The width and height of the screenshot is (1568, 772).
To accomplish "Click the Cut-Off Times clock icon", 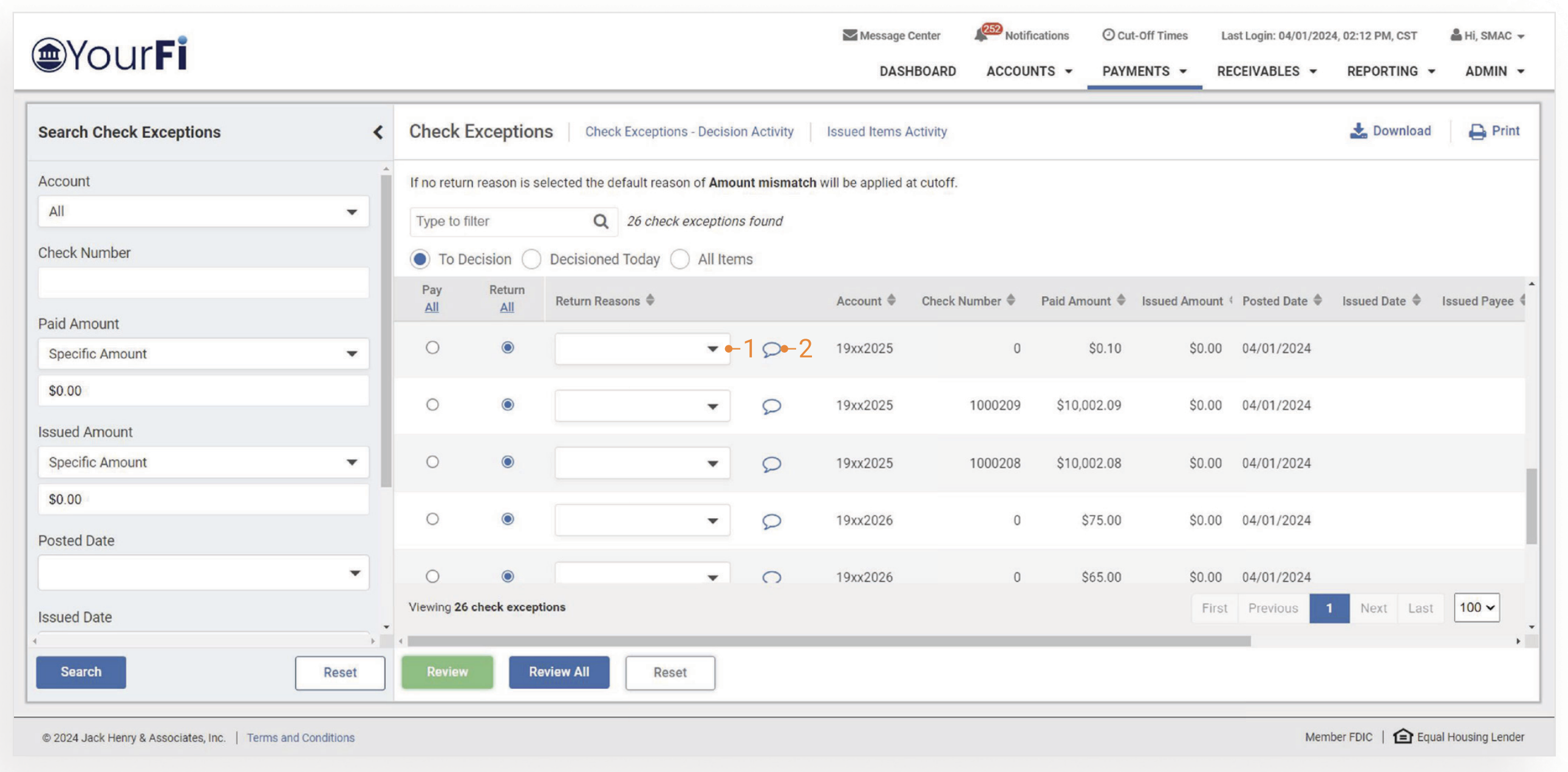I will (1108, 35).
